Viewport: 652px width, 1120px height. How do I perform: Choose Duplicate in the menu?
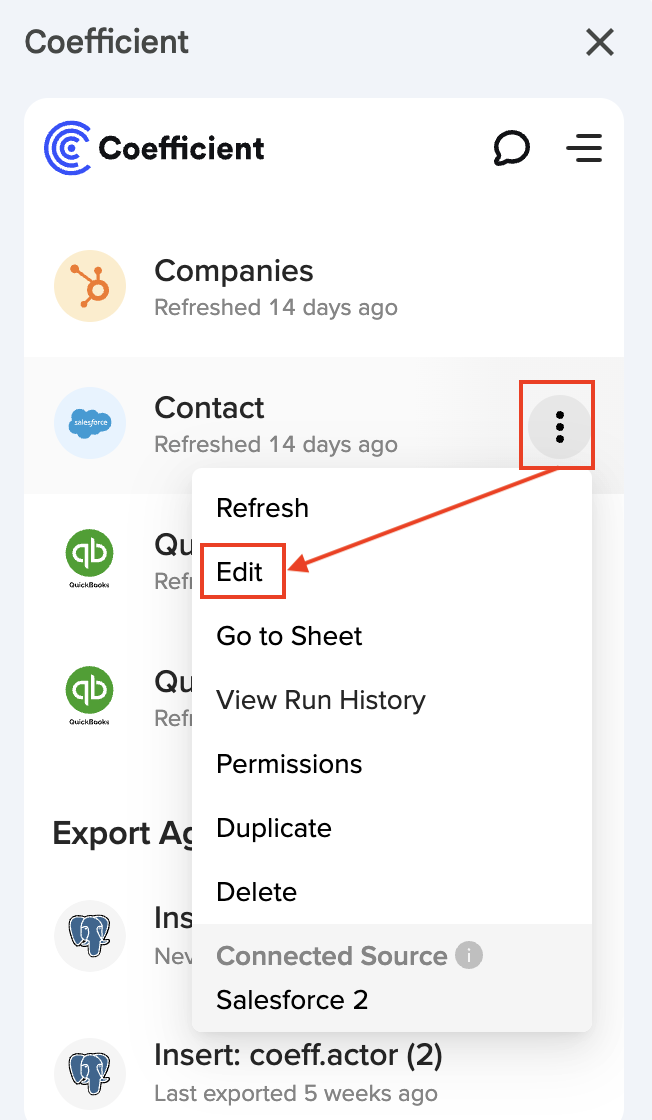tap(273, 828)
